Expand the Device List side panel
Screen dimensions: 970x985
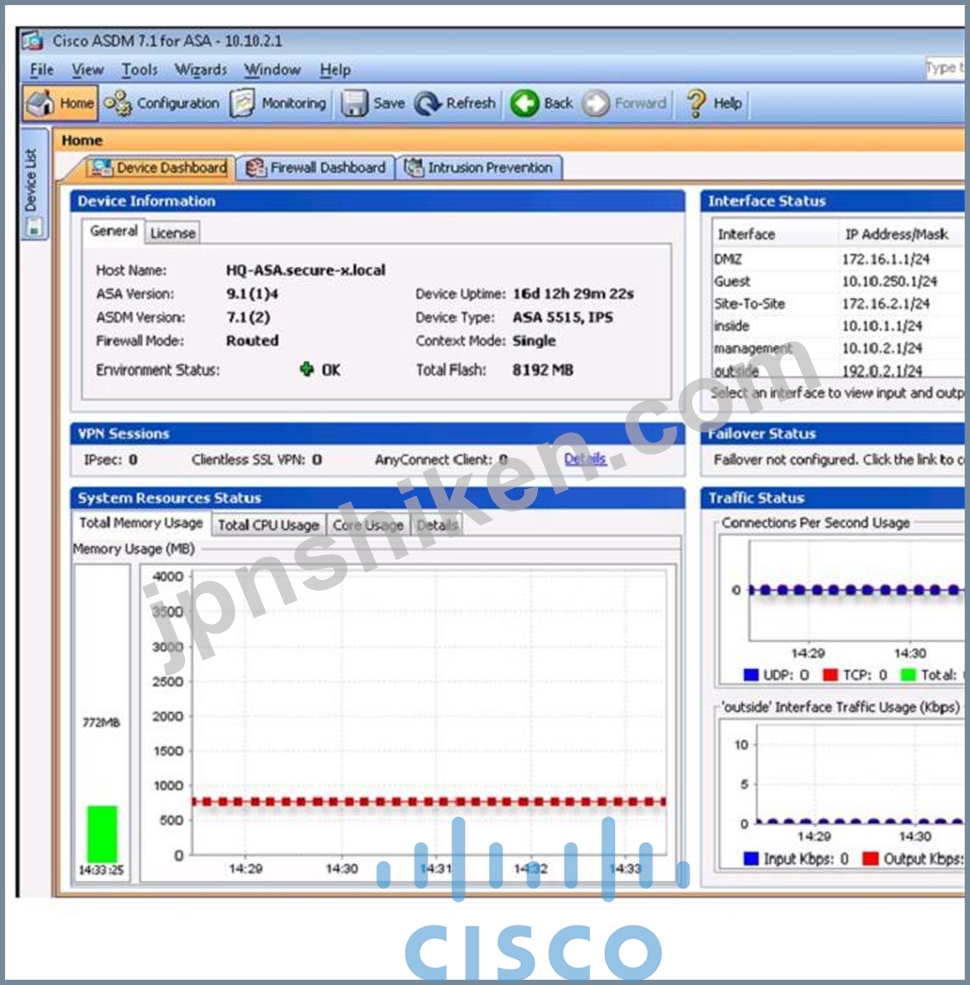point(35,183)
